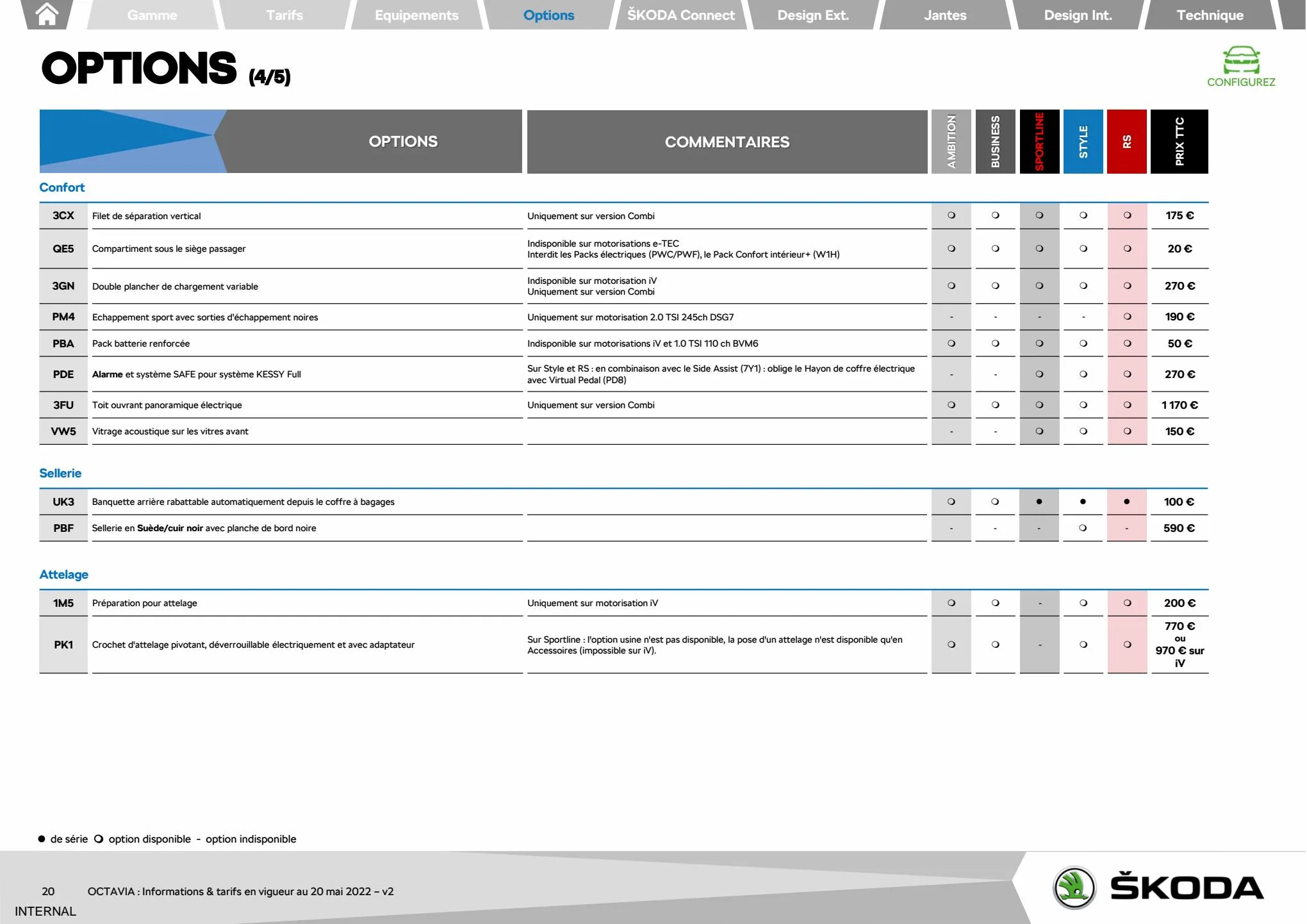Switch to the Jantes tab

point(945,15)
